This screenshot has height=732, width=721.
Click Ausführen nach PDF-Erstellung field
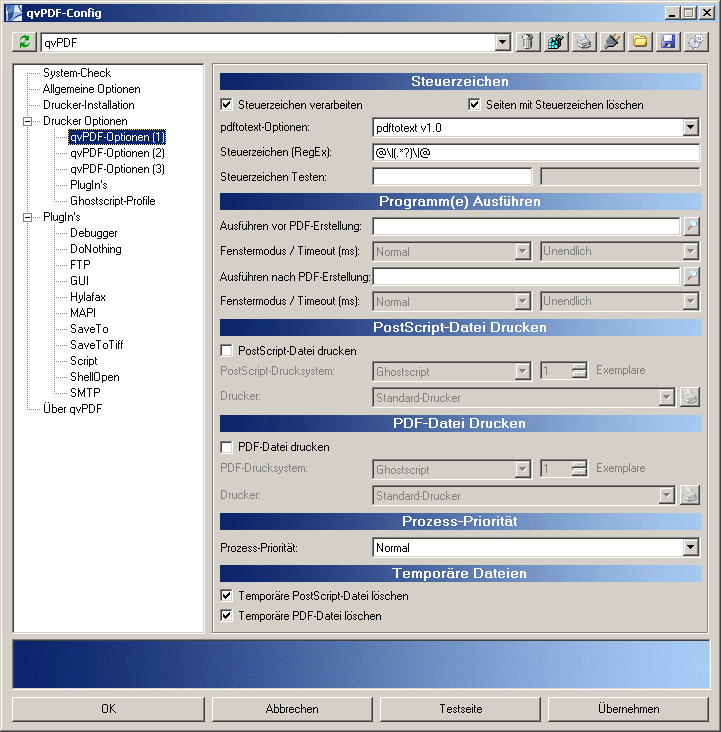click(x=526, y=276)
